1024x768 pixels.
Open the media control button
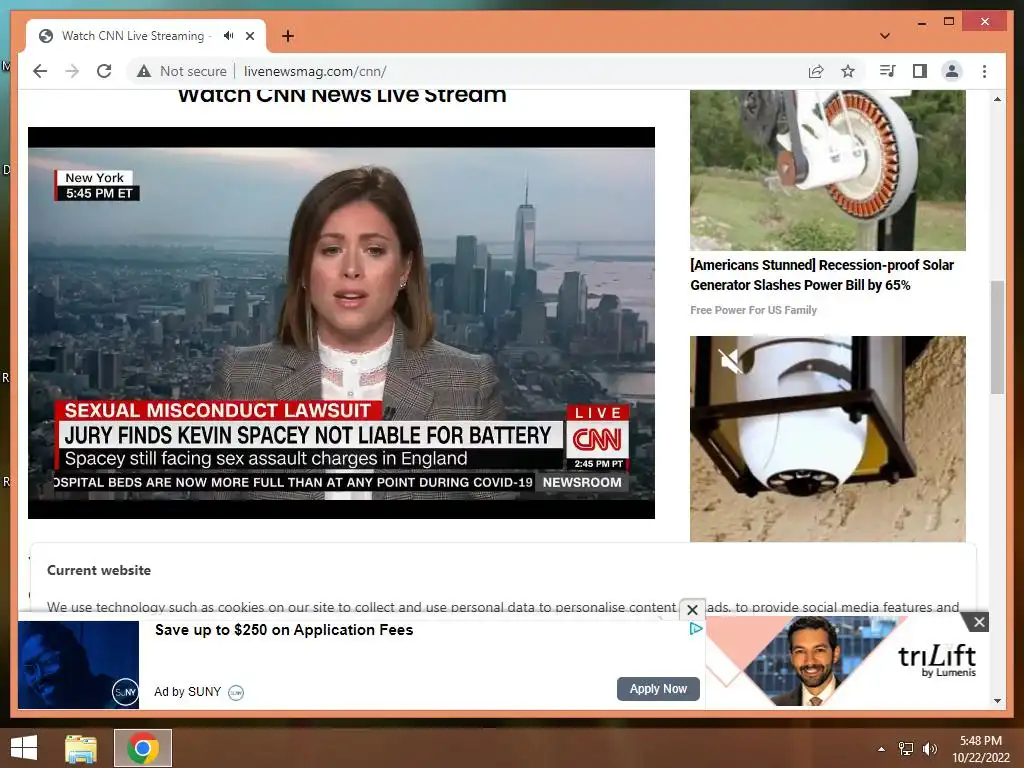click(888, 71)
